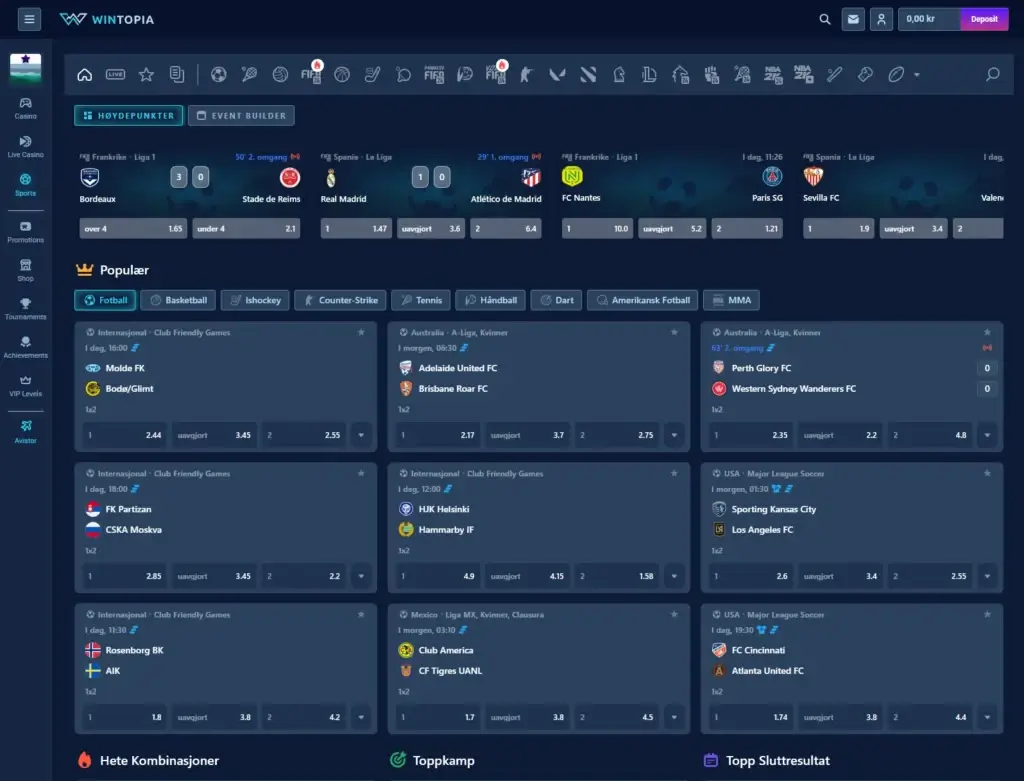This screenshot has width=1024, height=781.
Task: Select the ice hockey stick icon
Action: coord(372,74)
